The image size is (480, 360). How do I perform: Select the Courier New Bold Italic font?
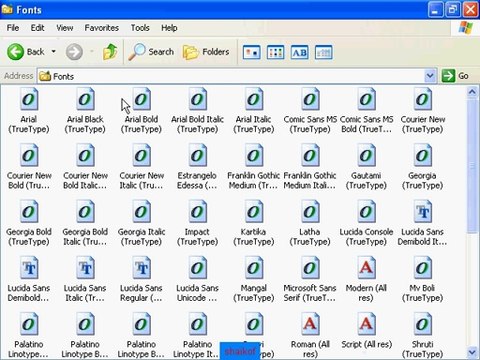point(85,155)
